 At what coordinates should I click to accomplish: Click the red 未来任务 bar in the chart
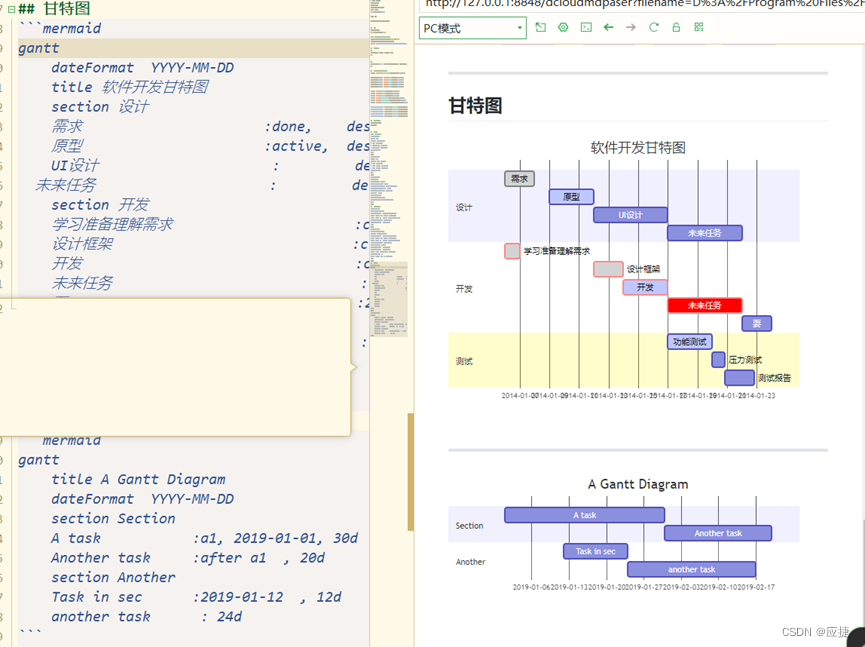coord(704,306)
